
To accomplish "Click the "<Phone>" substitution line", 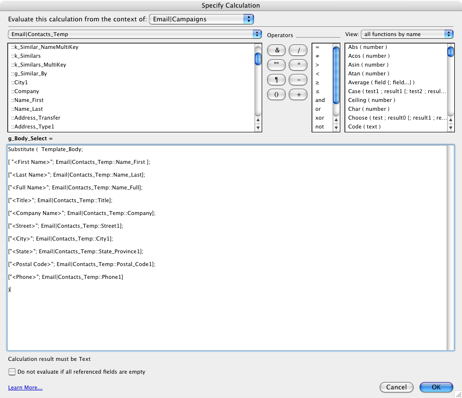I will tap(66, 277).
